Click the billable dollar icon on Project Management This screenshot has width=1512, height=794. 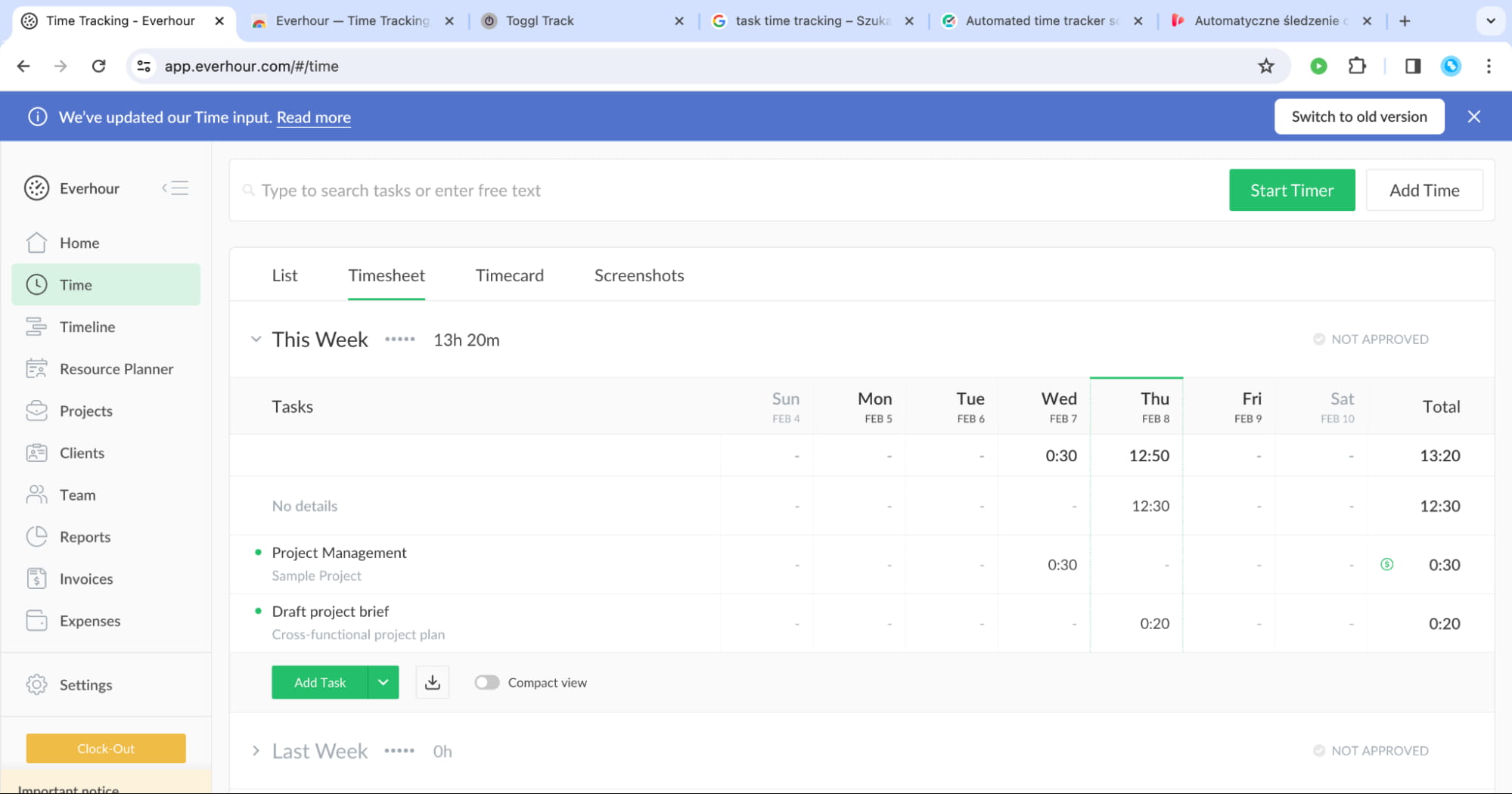click(1386, 564)
